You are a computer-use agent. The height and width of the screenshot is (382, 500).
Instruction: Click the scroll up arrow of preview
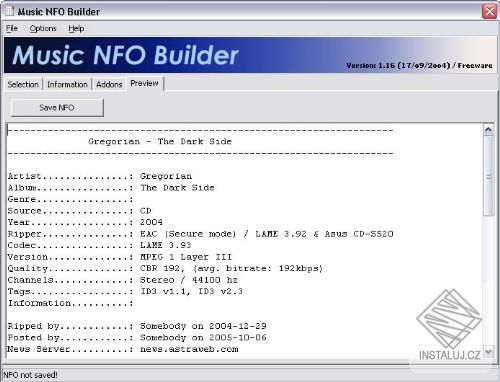click(x=488, y=130)
